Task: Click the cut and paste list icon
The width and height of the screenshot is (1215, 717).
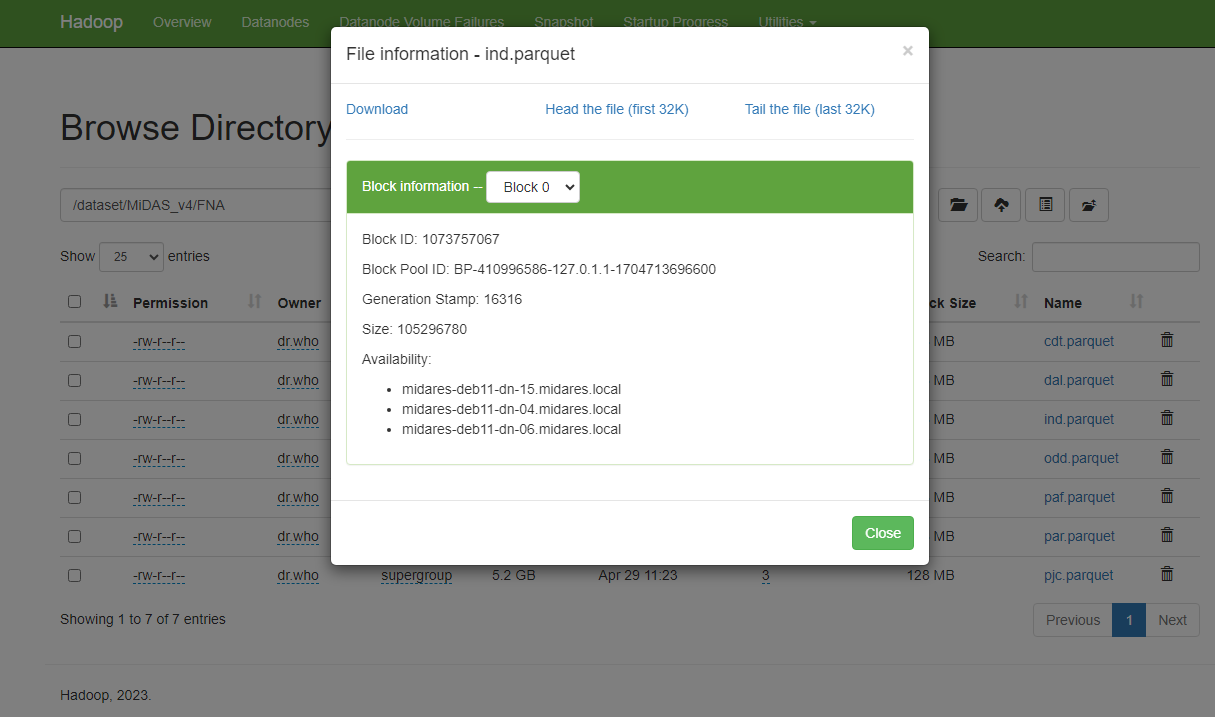Action: (1045, 205)
